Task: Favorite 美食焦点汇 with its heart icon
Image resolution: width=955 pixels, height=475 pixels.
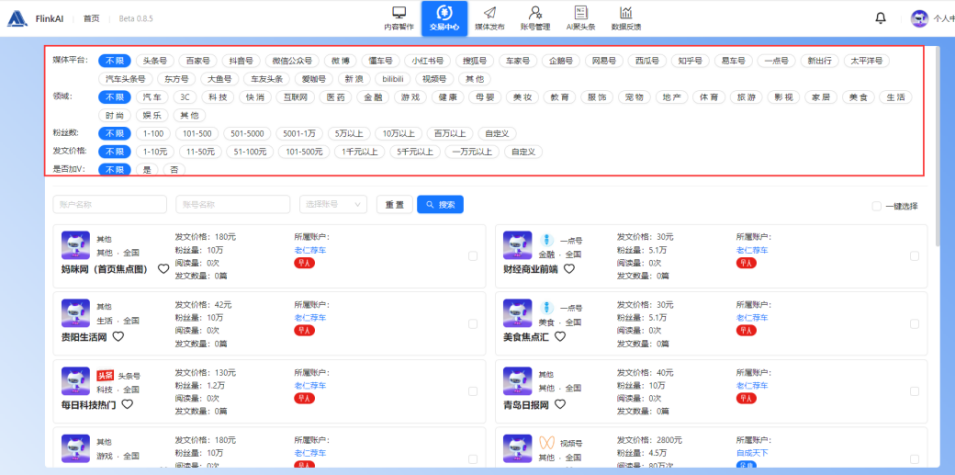Action: click(x=560, y=336)
